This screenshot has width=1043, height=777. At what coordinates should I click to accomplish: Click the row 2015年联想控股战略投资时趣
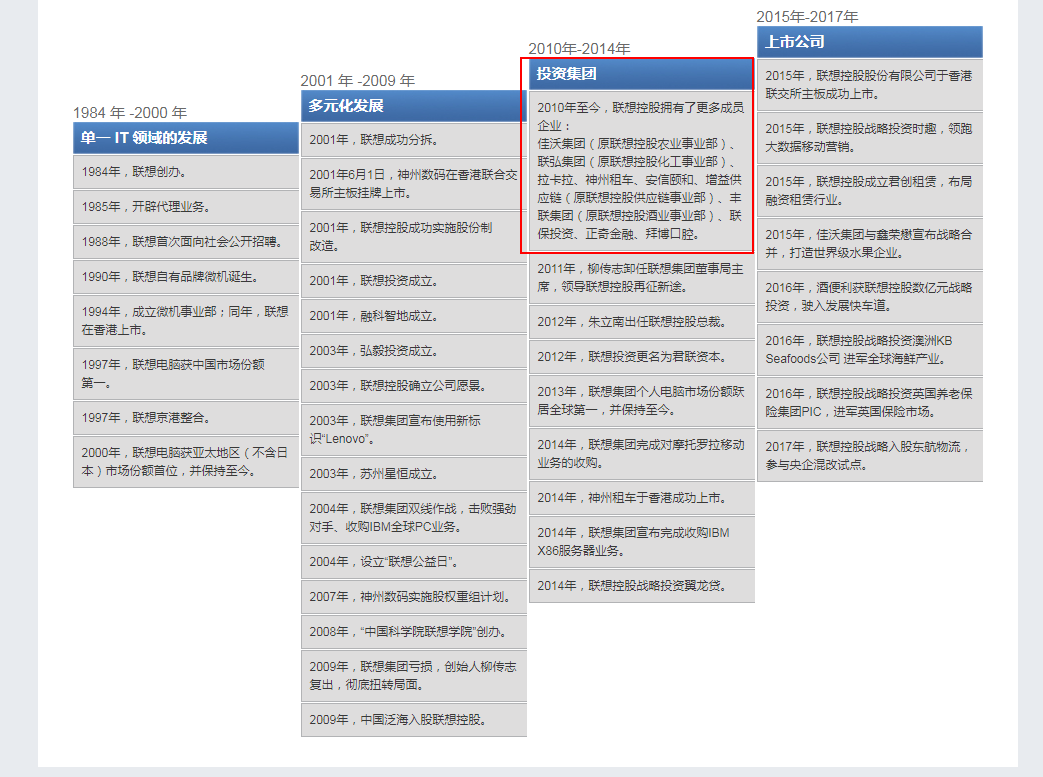tap(869, 138)
